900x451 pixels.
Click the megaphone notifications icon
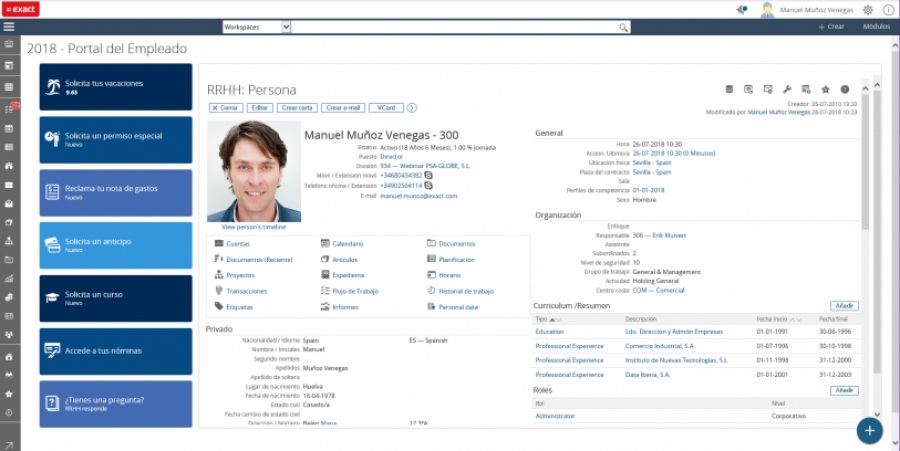click(x=741, y=9)
